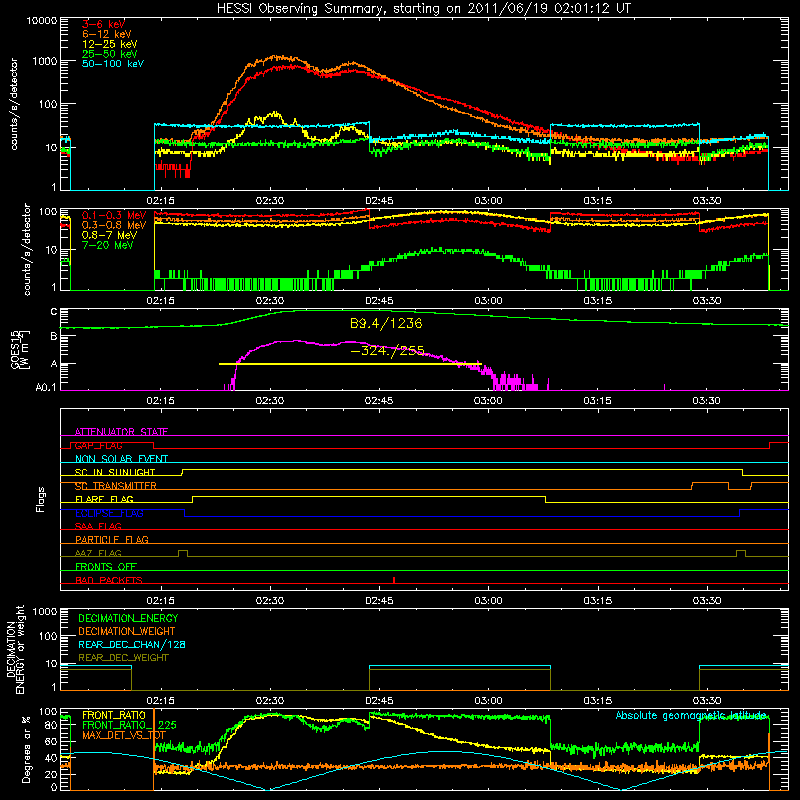Click the yellow 0.8-7 MeV legend label

tap(110, 235)
